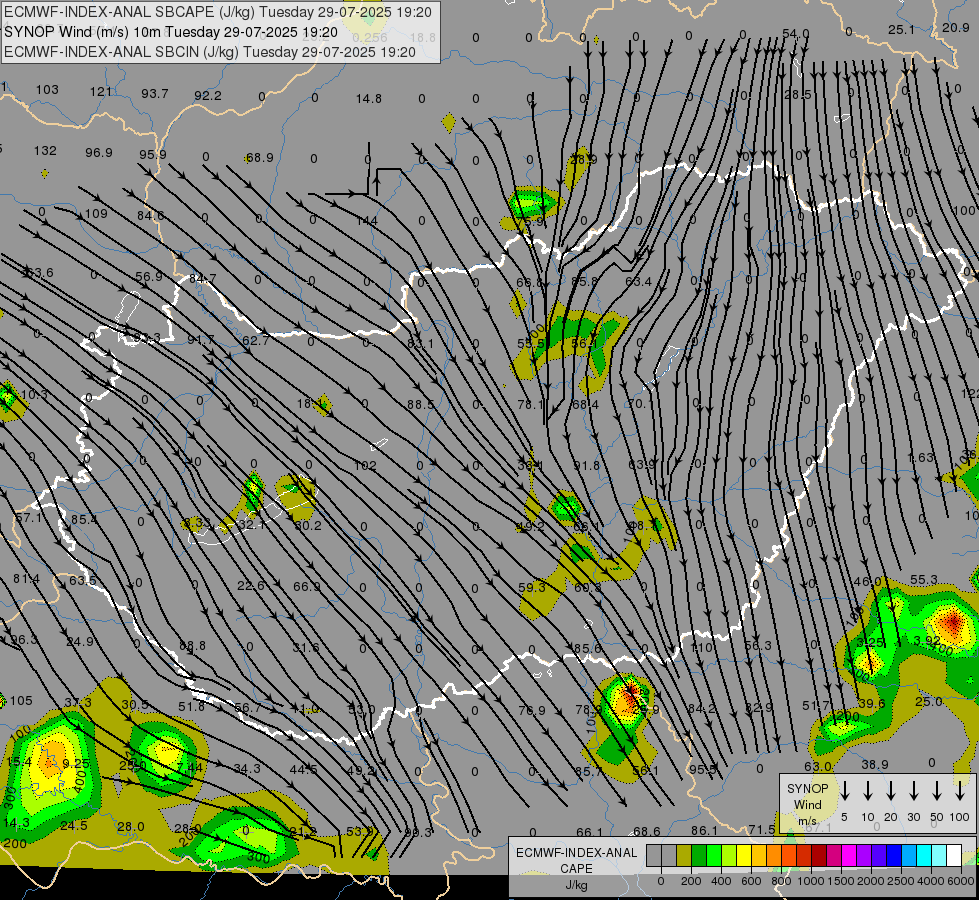Image resolution: width=979 pixels, height=900 pixels.
Task: Click the SBCIN title line at top
Action: pos(210,52)
